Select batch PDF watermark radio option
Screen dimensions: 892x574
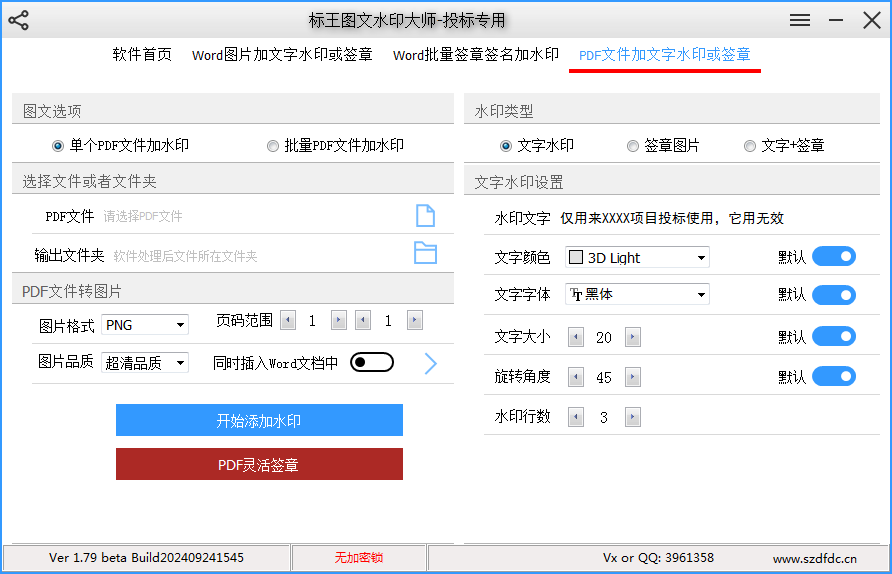(273, 146)
